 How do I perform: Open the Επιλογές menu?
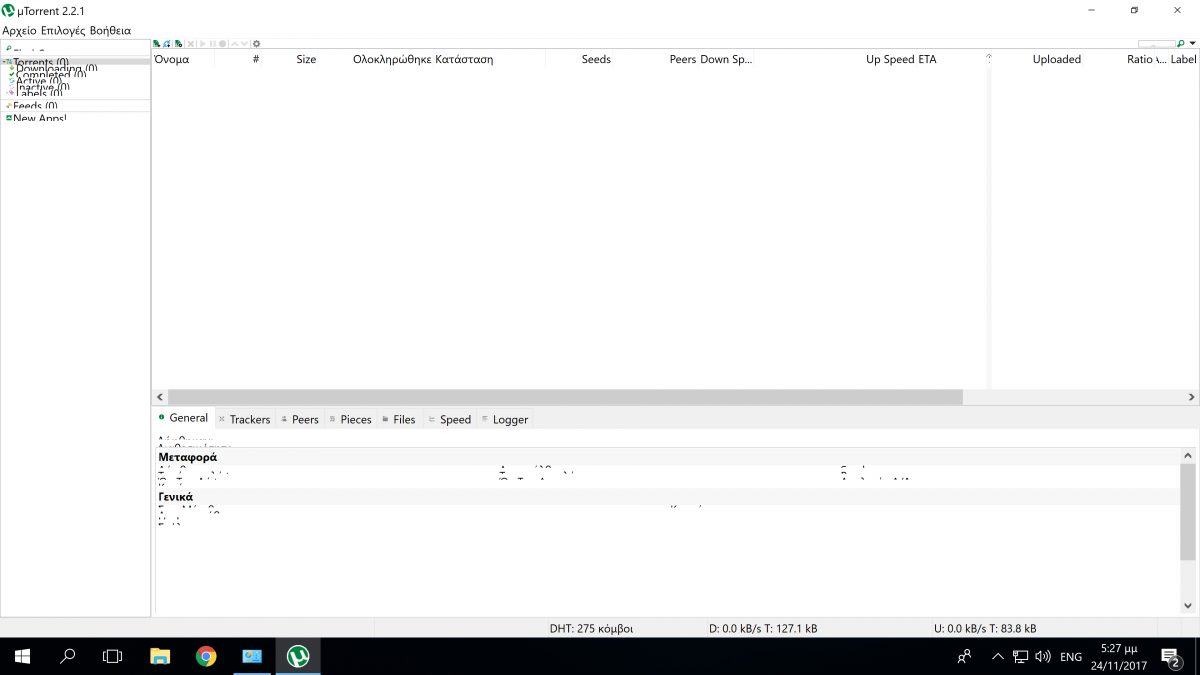(63, 31)
